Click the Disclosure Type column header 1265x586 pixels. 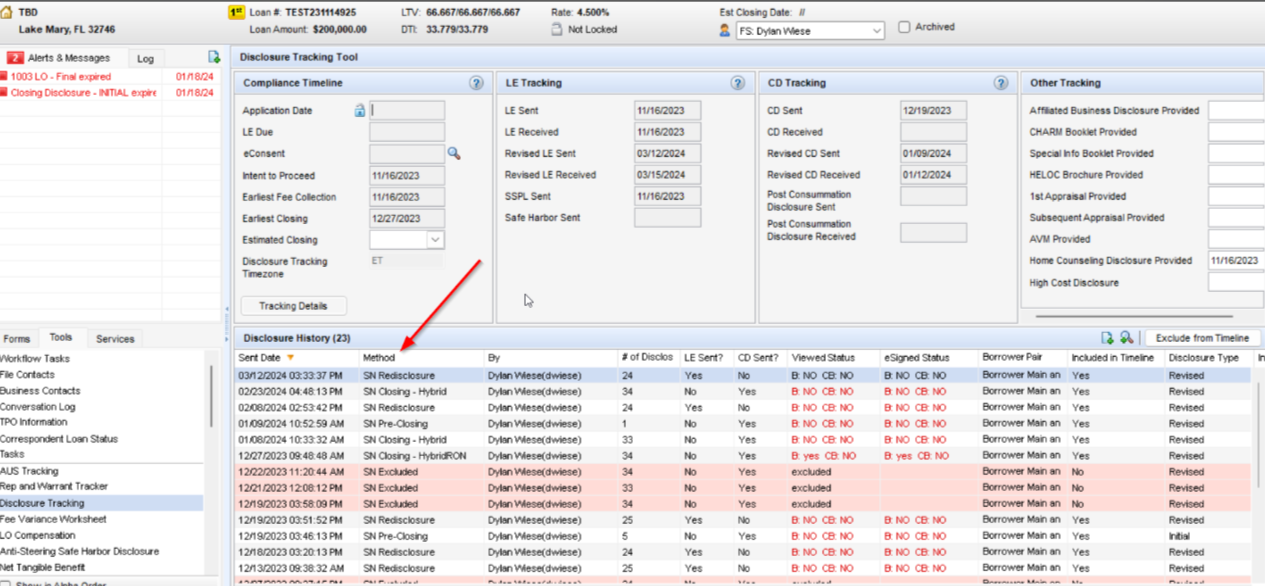point(1209,358)
